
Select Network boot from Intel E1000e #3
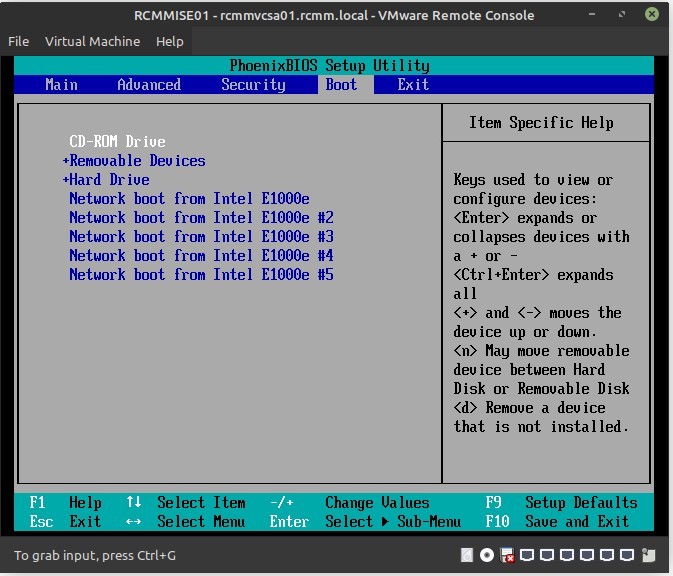(201, 236)
